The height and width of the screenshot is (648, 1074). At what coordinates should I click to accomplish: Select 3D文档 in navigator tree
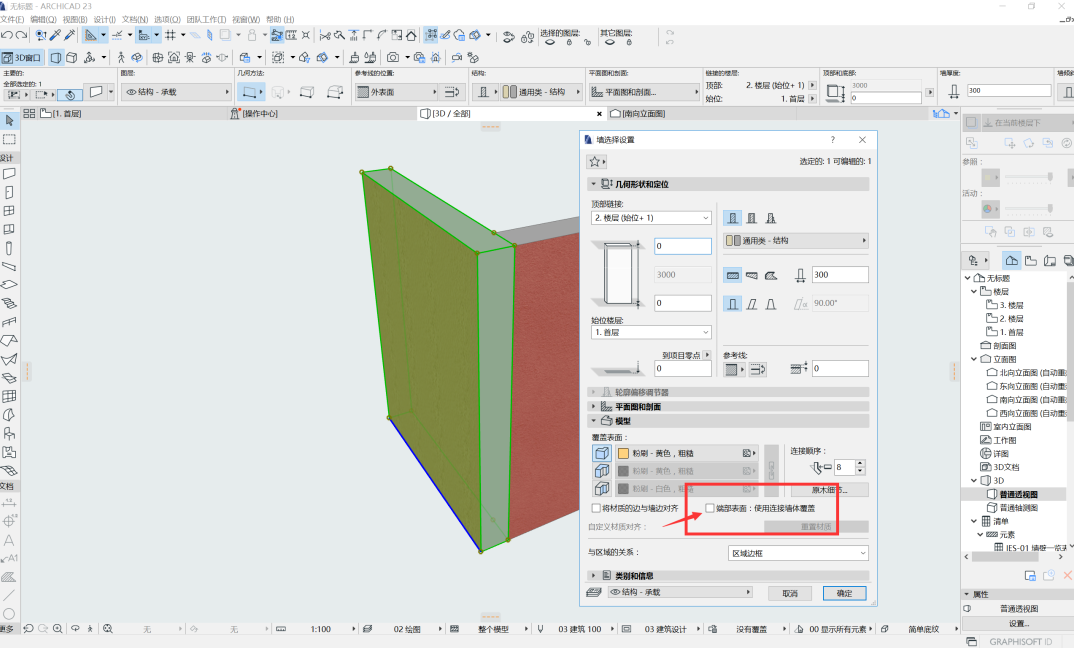[x=1006, y=467]
